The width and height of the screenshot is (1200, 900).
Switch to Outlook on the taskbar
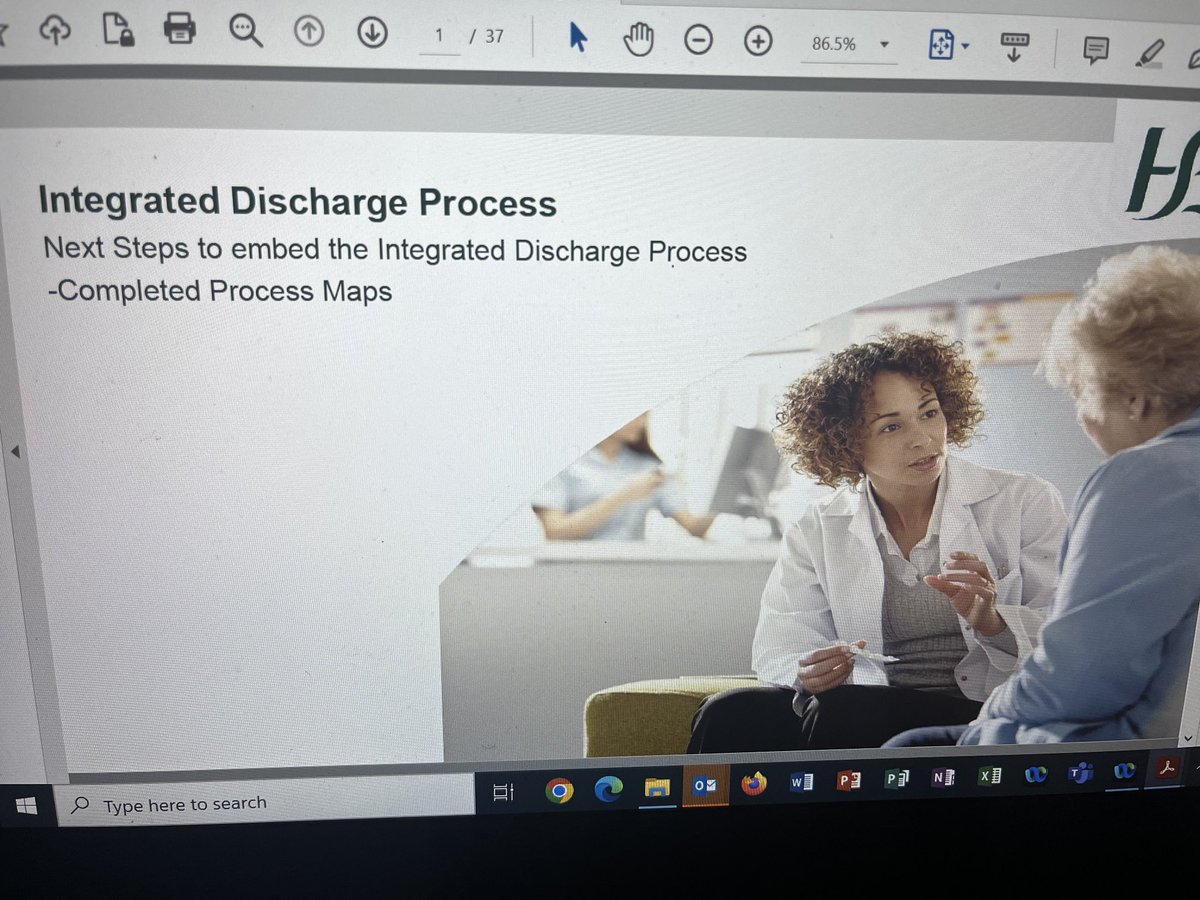pyautogui.click(x=705, y=787)
